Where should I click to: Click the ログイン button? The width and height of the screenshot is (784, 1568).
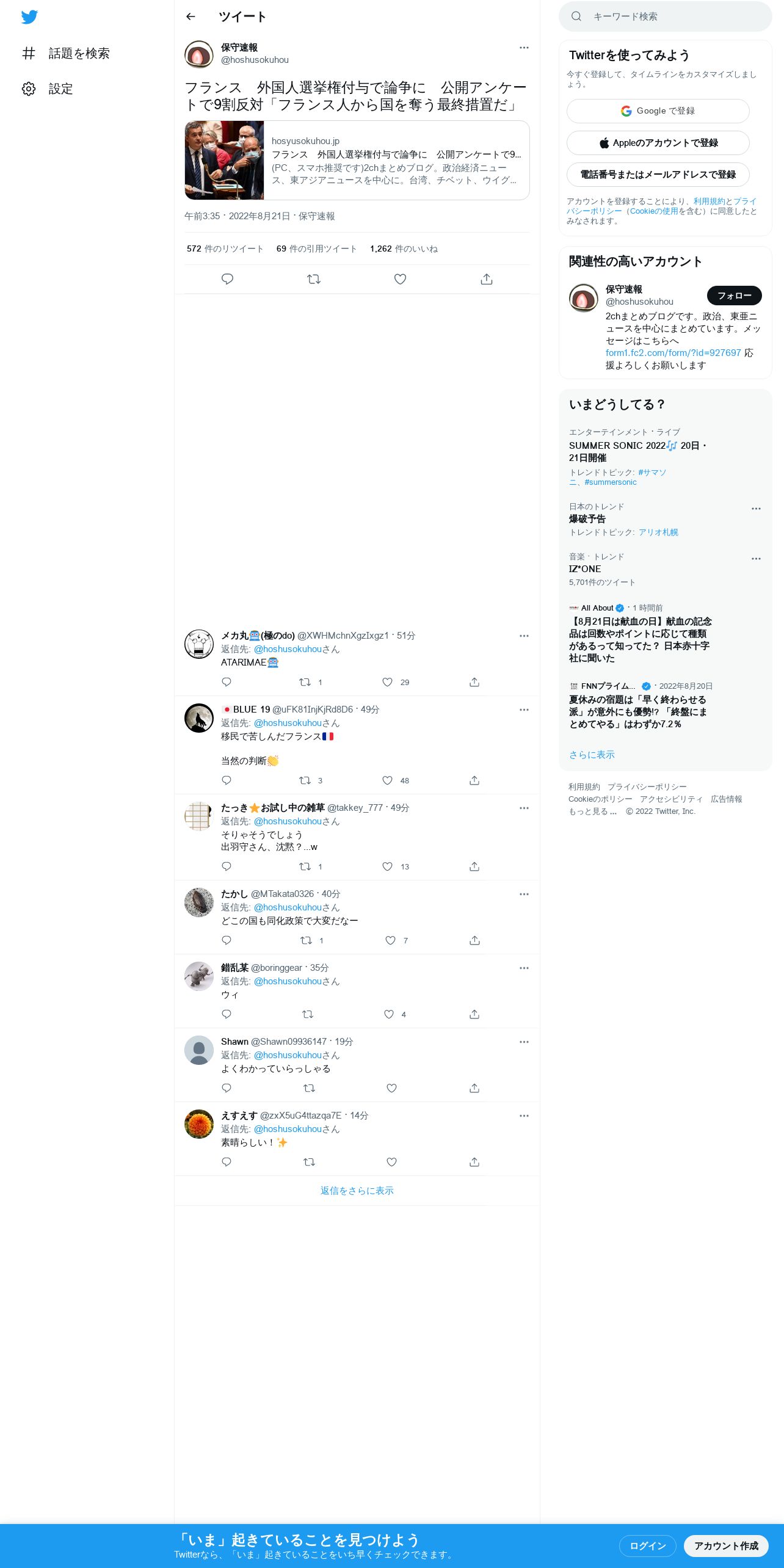(x=647, y=1545)
